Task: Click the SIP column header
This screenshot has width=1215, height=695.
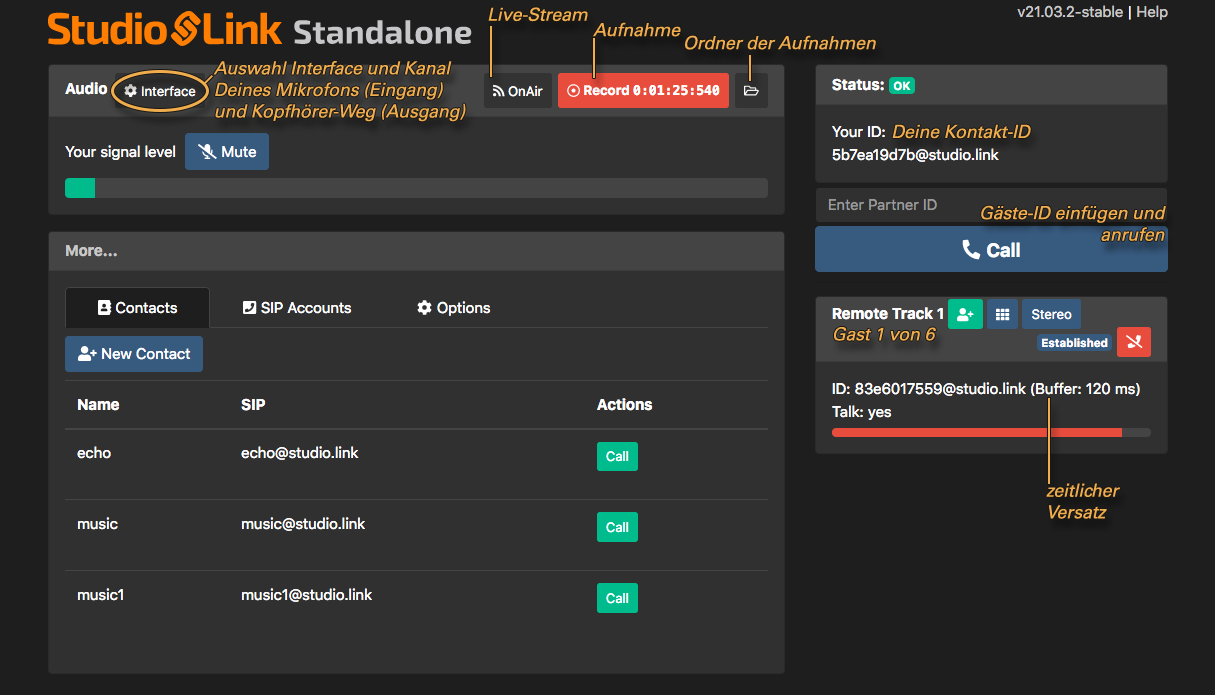Action: pyautogui.click(x=253, y=405)
